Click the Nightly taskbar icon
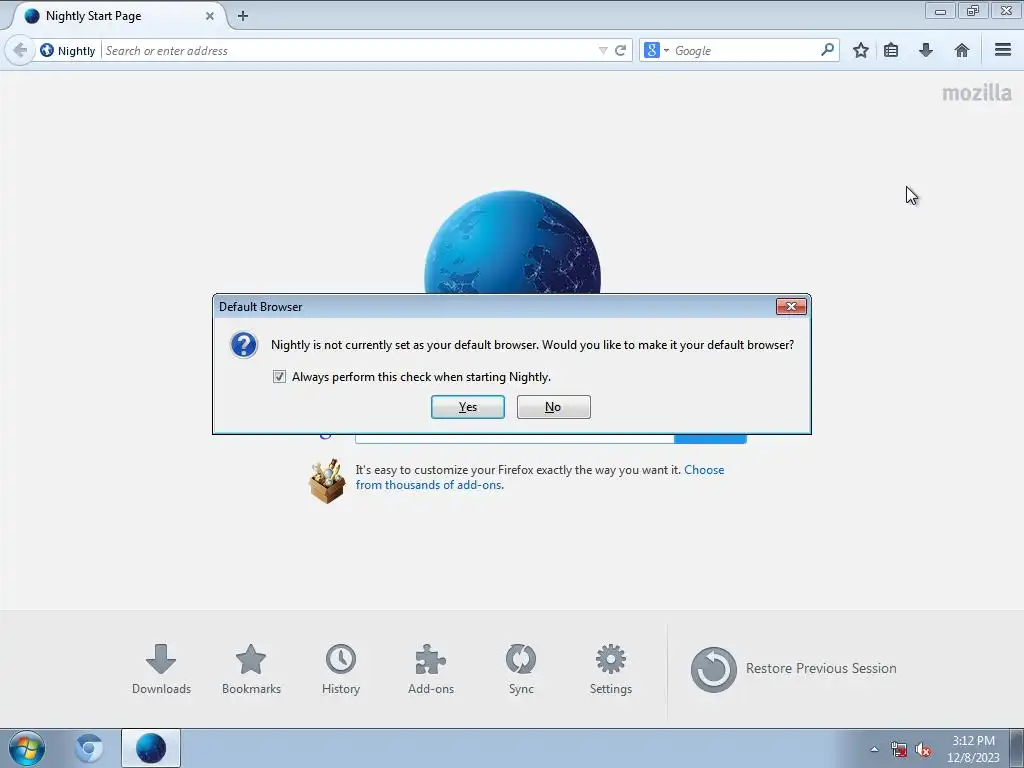The width and height of the screenshot is (1024, 768). [x=150, y=748]
